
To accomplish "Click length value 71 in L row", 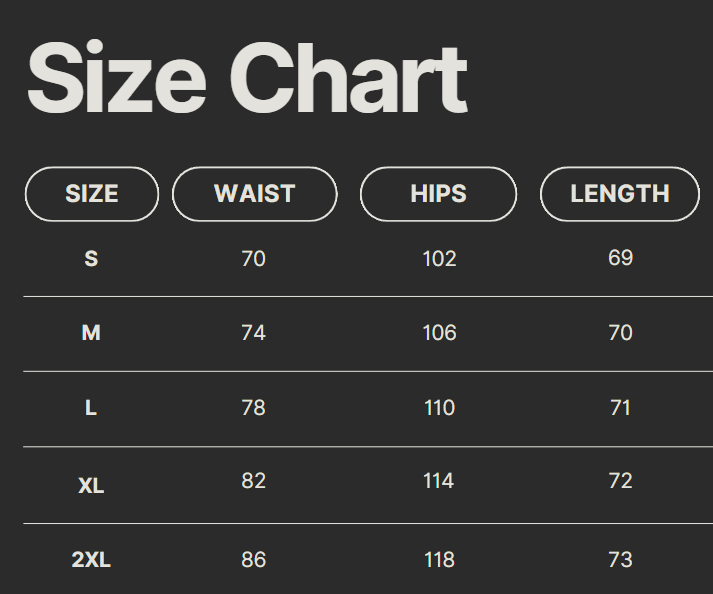I will (620, 408).
